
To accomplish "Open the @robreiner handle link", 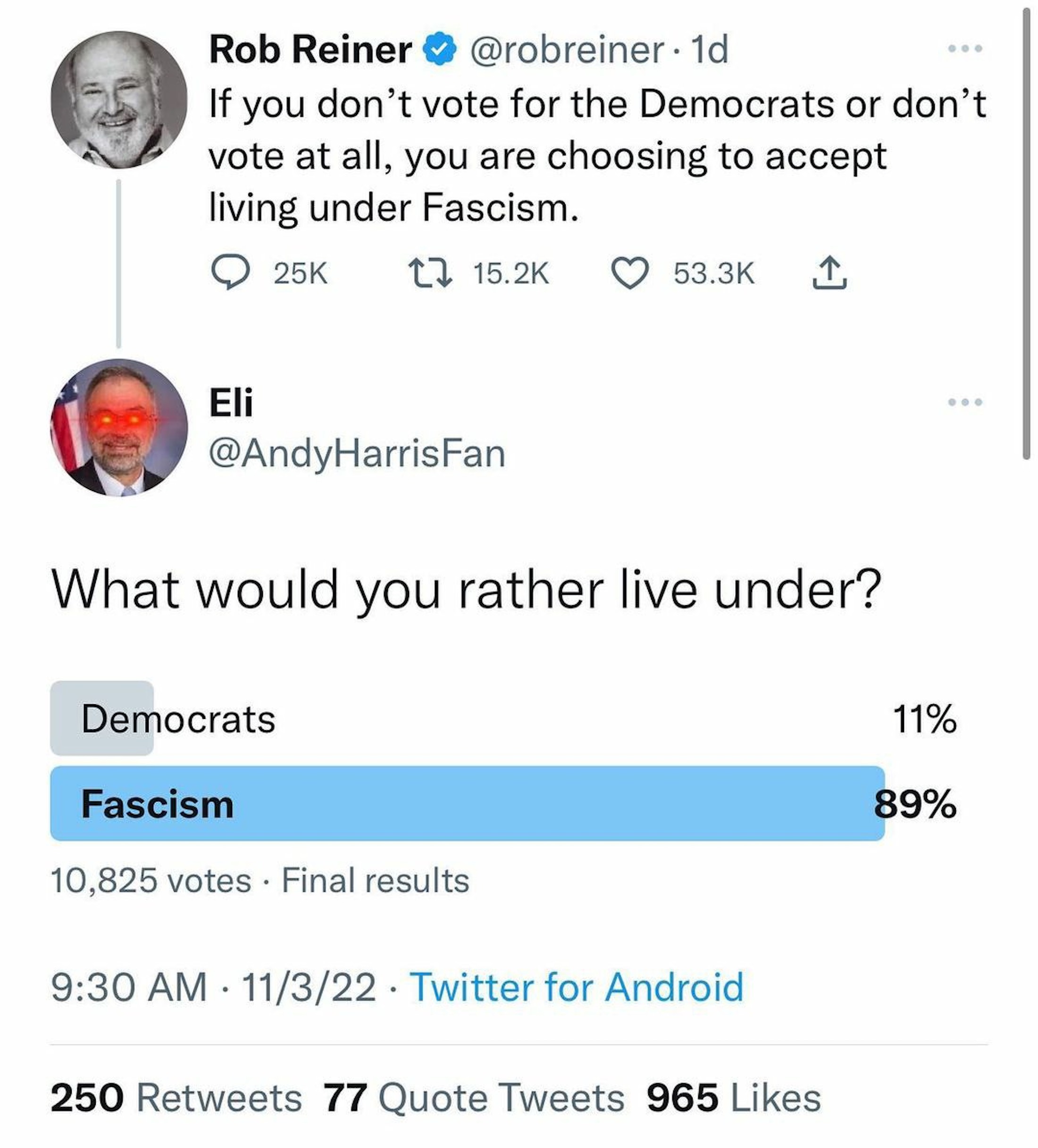I will (566, 50).
